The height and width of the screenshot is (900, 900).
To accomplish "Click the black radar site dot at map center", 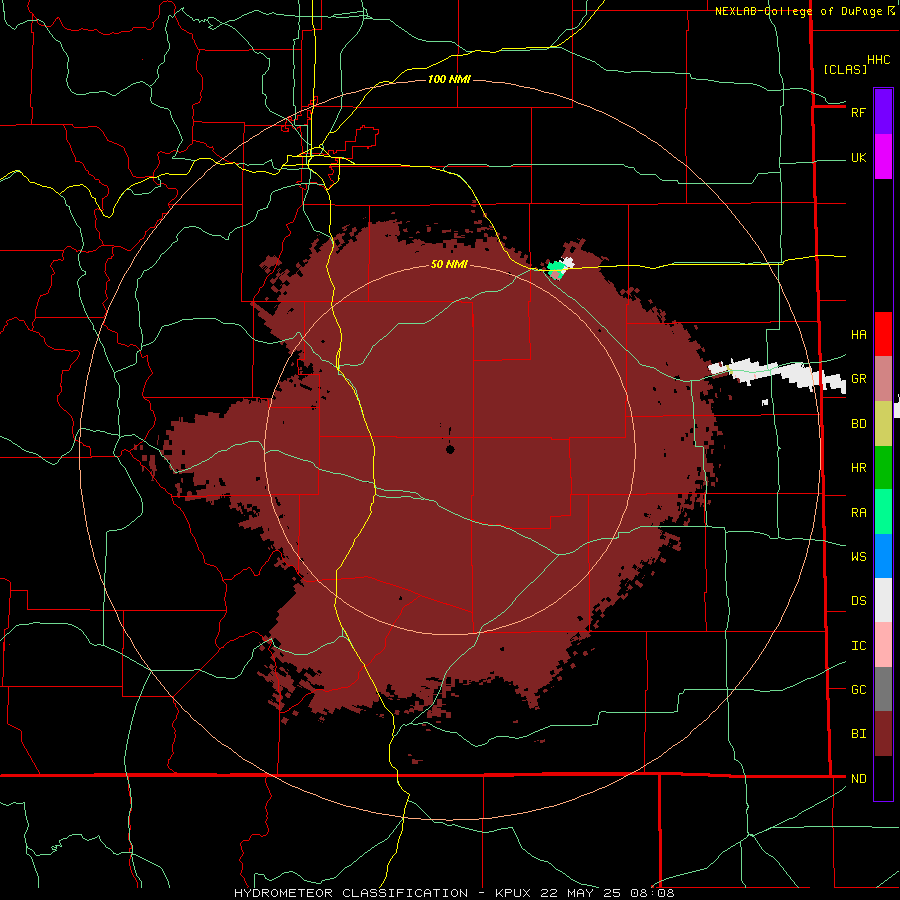I will [x=450, y=449].
